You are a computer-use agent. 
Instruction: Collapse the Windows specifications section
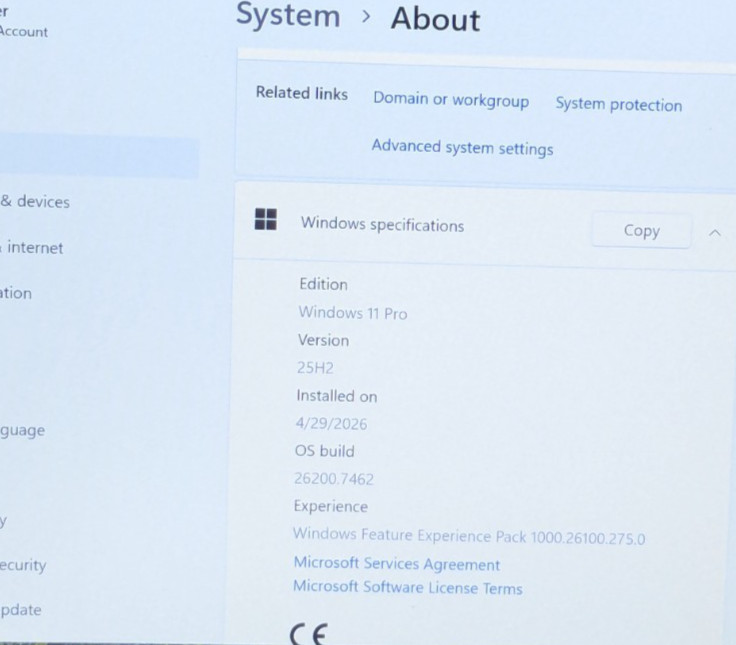pyautogui.click(x=714, y=233)
